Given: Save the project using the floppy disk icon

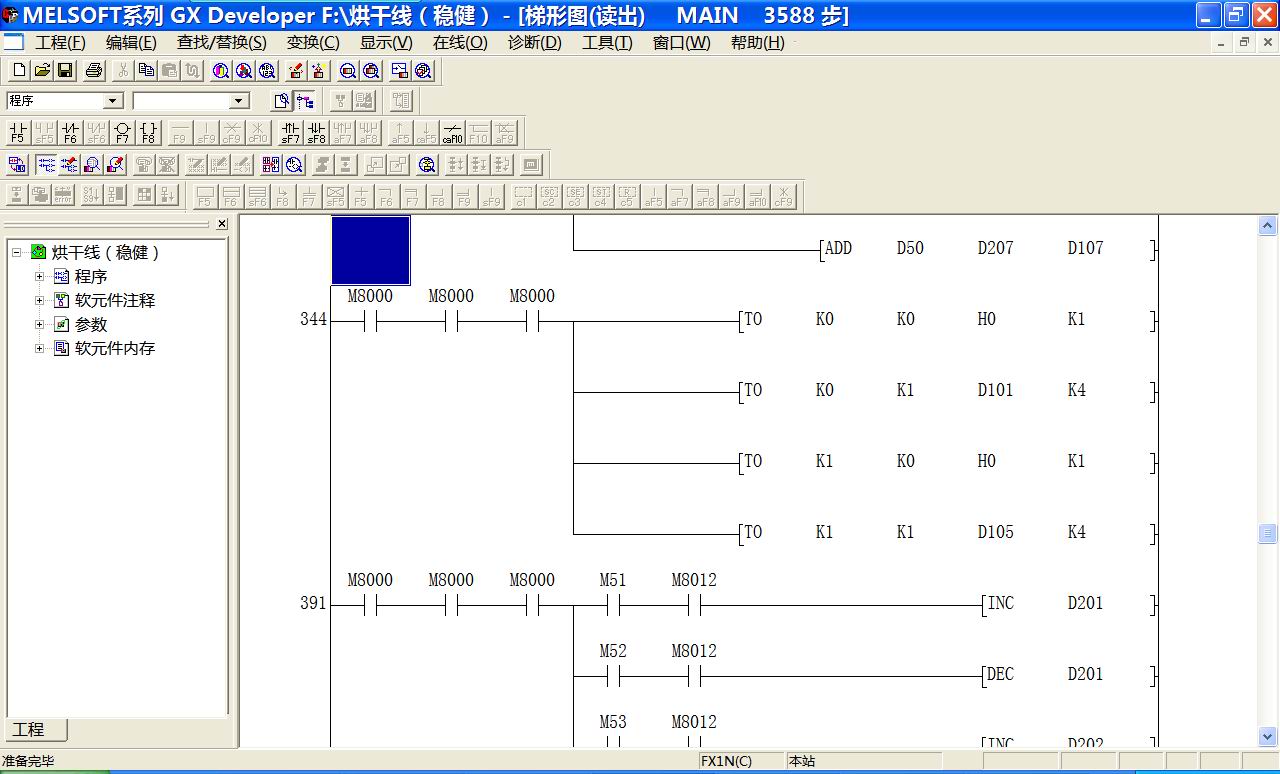Looking at the screenshot, I should [x=65, y=70].
